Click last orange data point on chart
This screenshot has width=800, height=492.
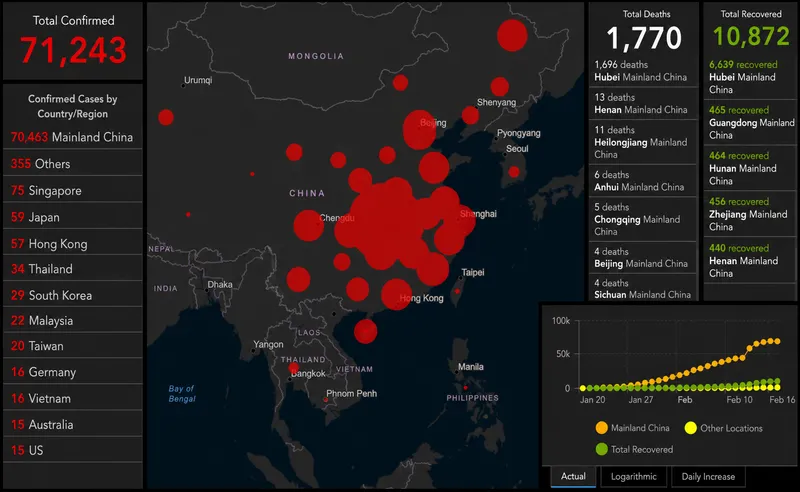pos(778,341)
